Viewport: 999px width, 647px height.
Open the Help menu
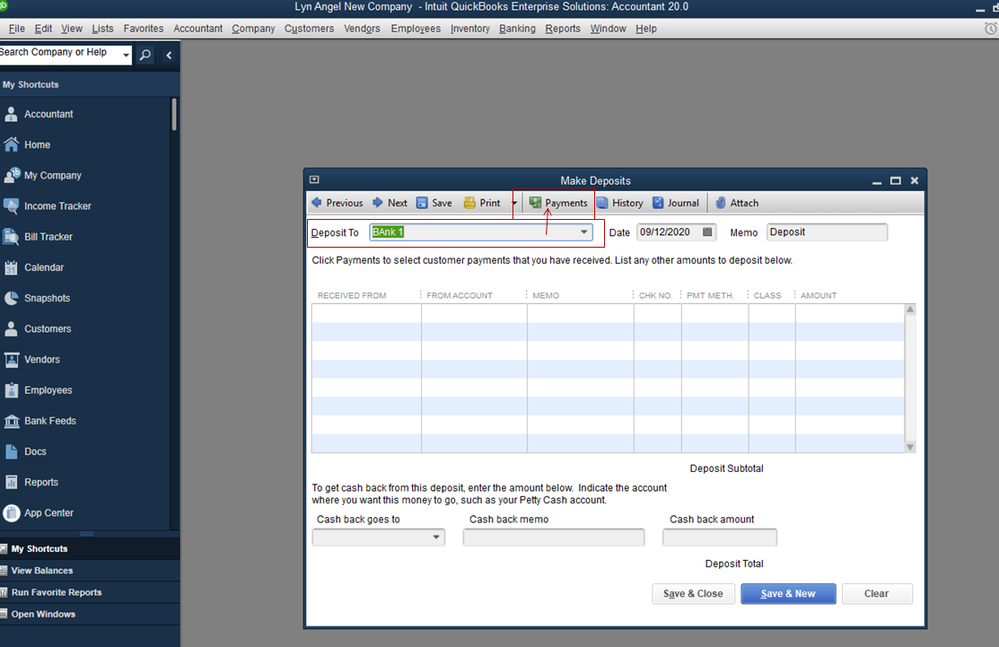(646, 29)
